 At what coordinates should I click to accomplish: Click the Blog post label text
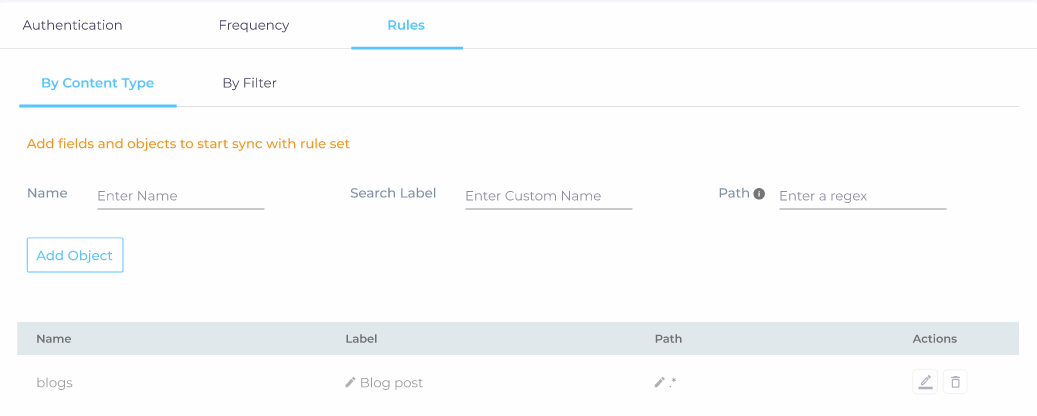(391, 383)
